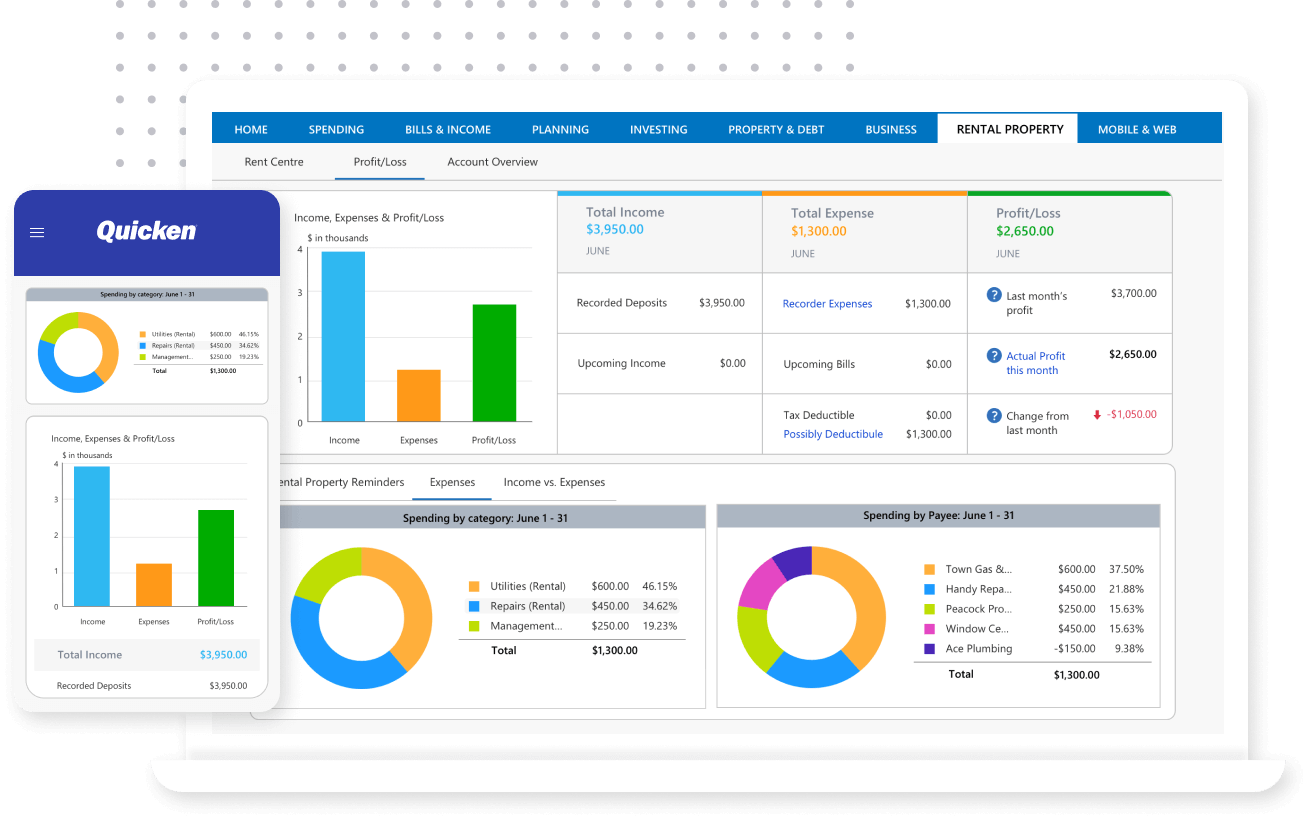Open the Rental Property tab

pos(1009,129)
